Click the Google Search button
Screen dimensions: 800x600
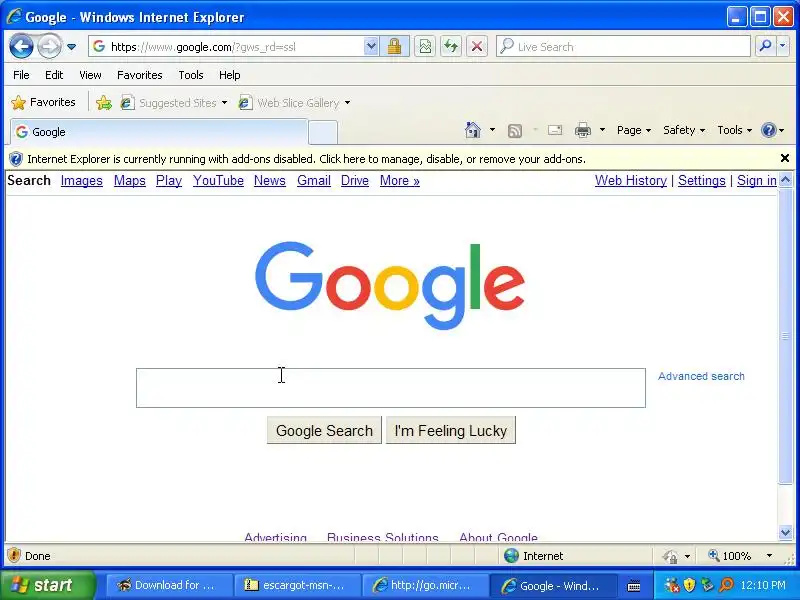[324, 430]
